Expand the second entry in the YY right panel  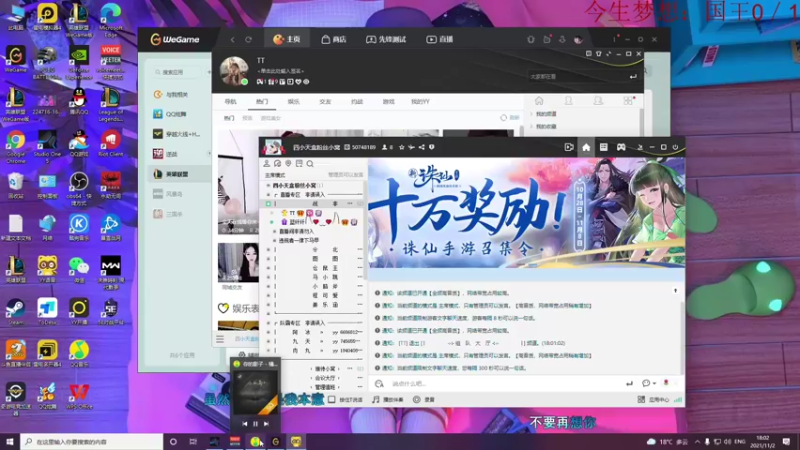pos(532,127)
